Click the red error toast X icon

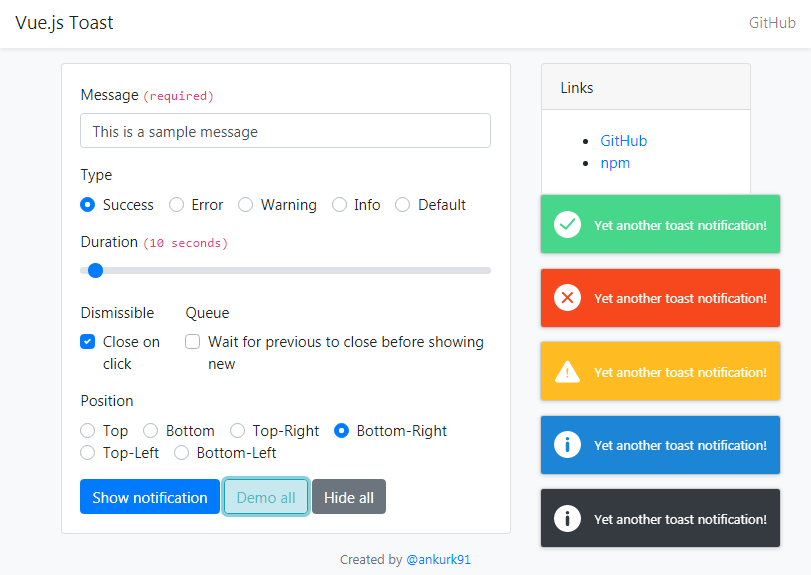click(x=567, y=298)
